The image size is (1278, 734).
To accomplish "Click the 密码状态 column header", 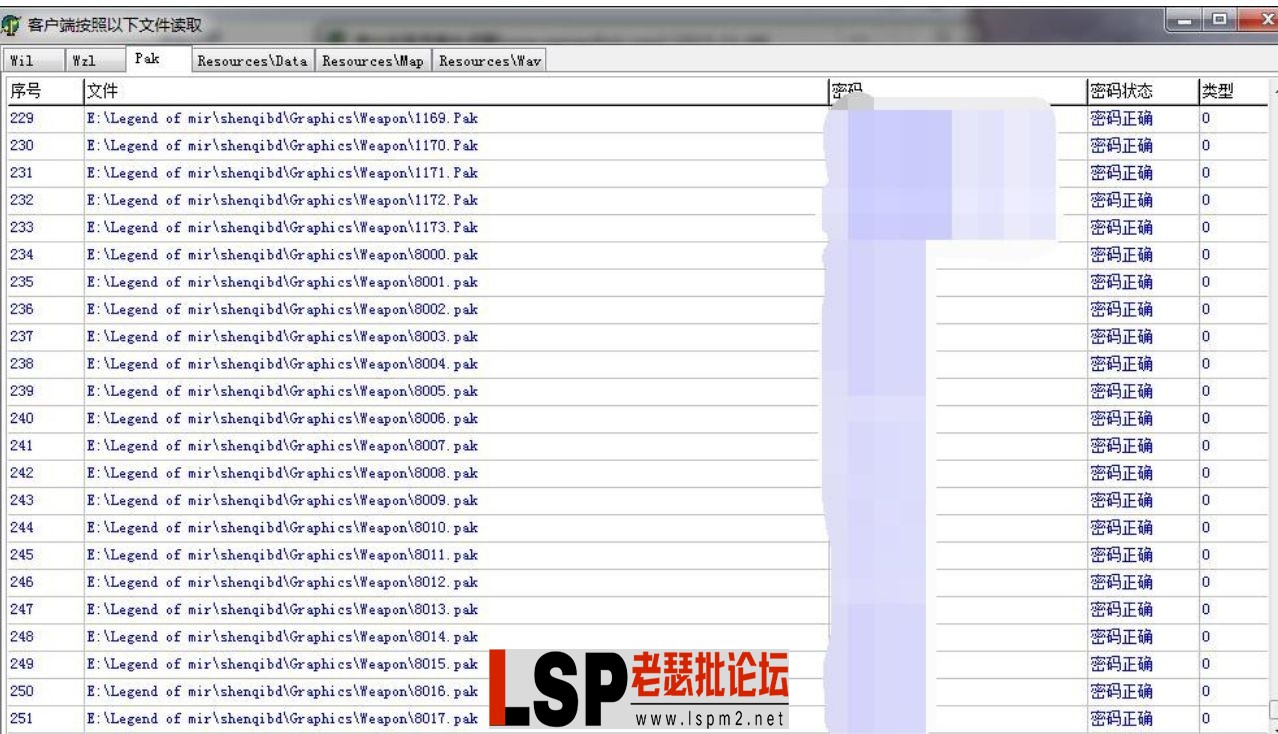I will point(1141,91).
